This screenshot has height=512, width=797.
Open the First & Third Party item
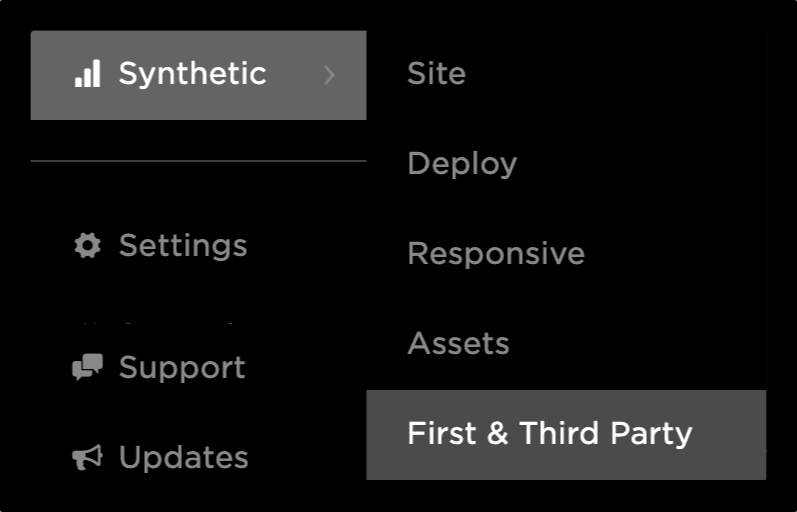(549, 434)
